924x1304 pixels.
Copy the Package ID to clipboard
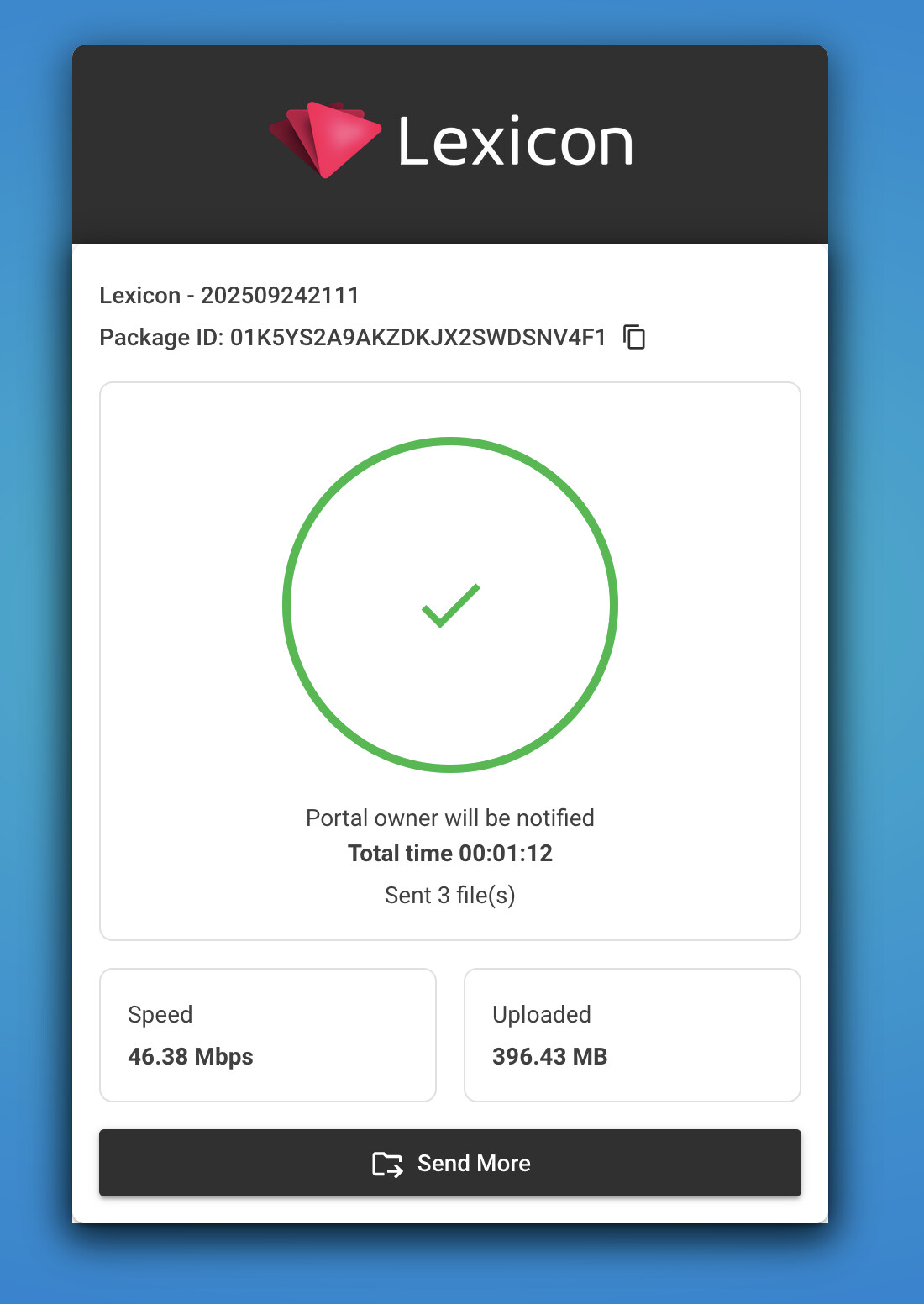coord(634,337)
